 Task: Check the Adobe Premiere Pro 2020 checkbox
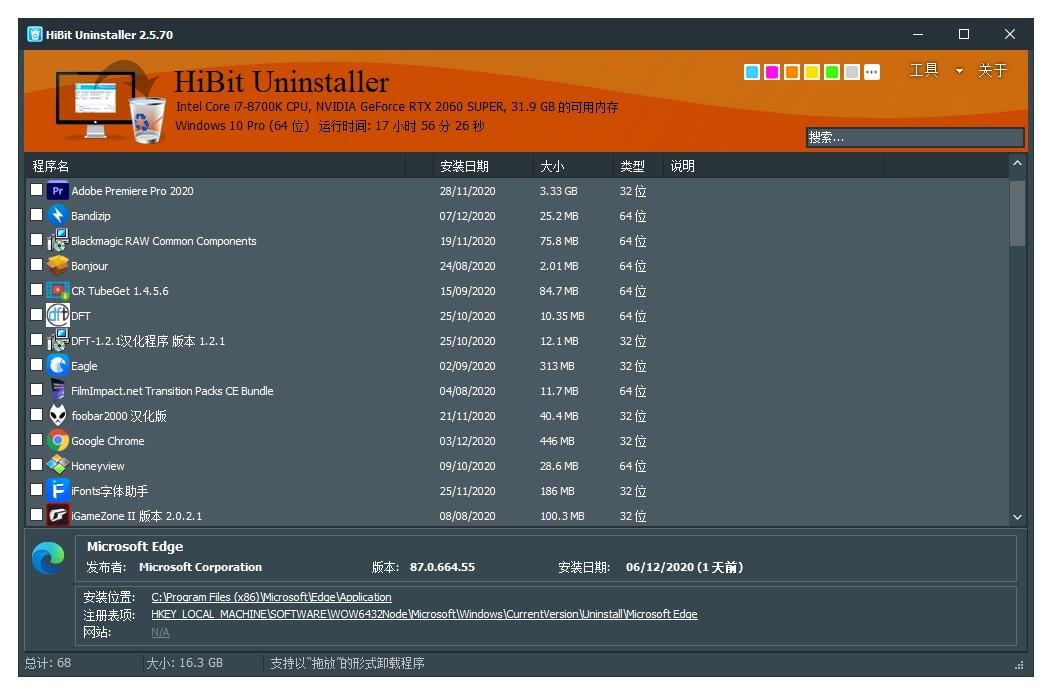point(36,190)
